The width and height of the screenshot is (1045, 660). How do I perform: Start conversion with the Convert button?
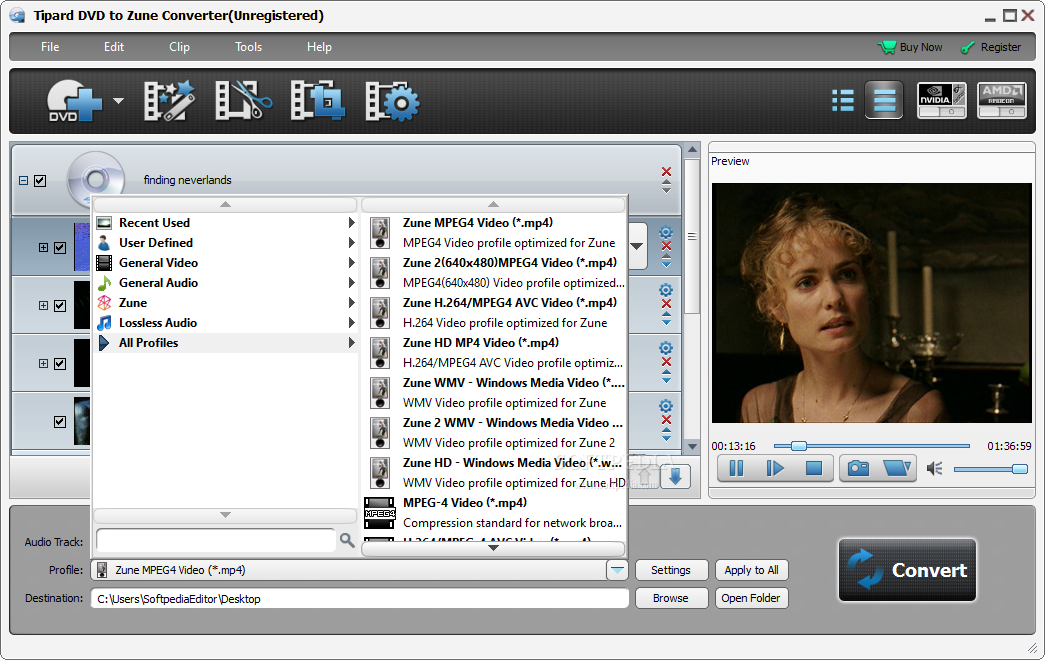907,570
